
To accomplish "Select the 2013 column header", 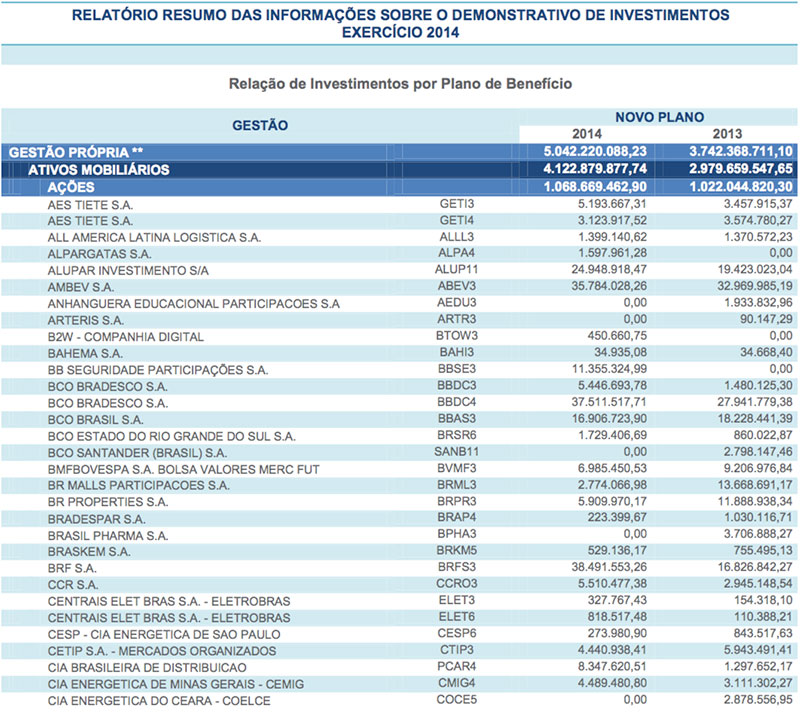I will pyautogui.click(x=728, y=134).
